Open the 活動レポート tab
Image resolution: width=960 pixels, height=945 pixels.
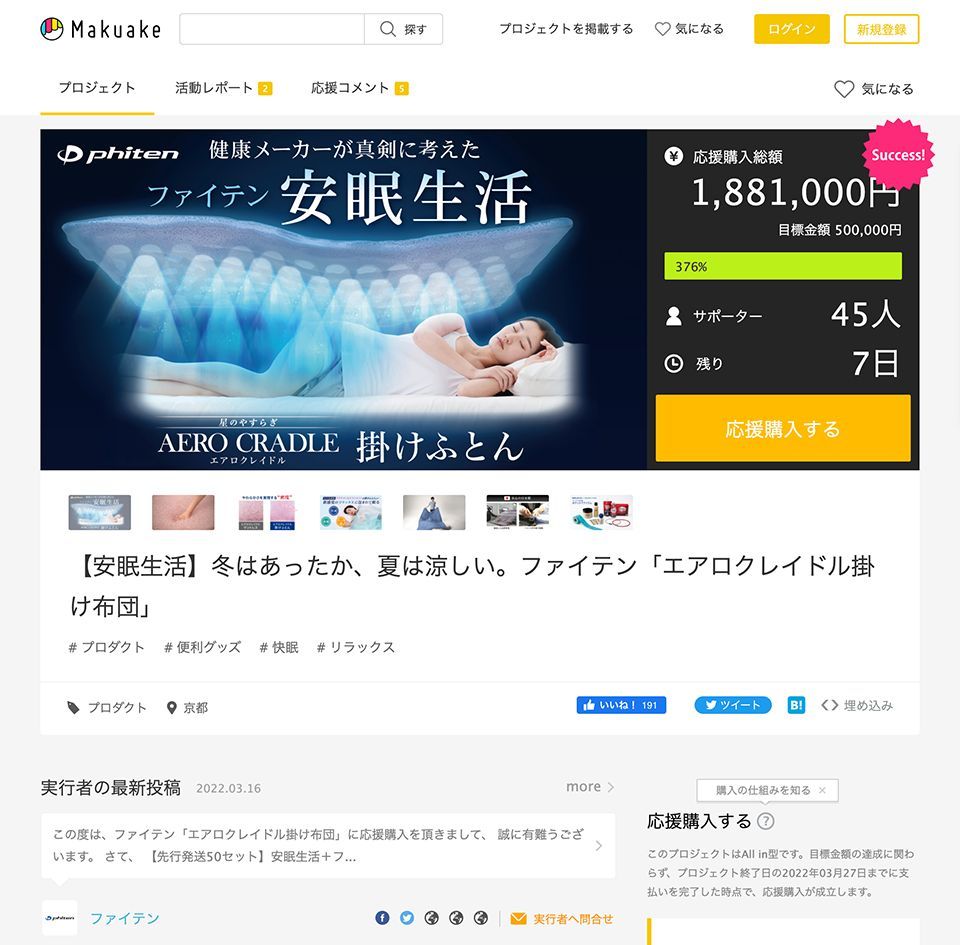pos(223,88)
